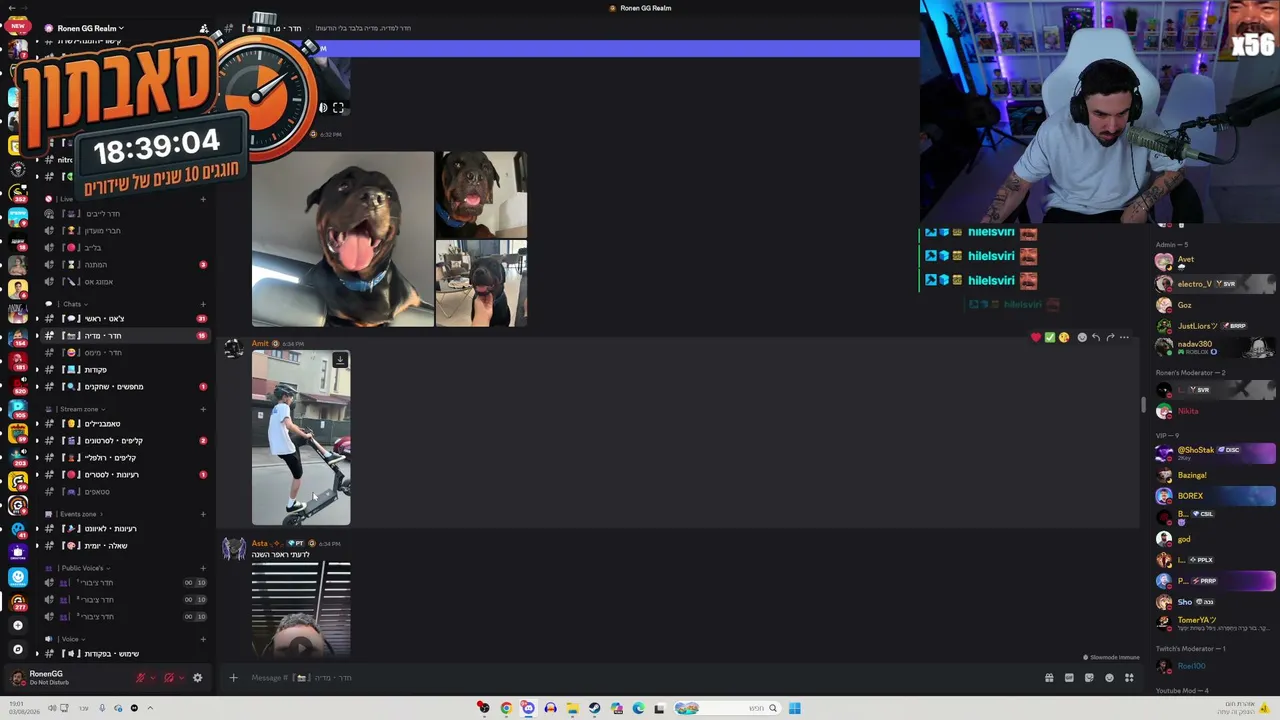Click the message input field
Screen dimensions: 1280x720
tap(640, 678)
